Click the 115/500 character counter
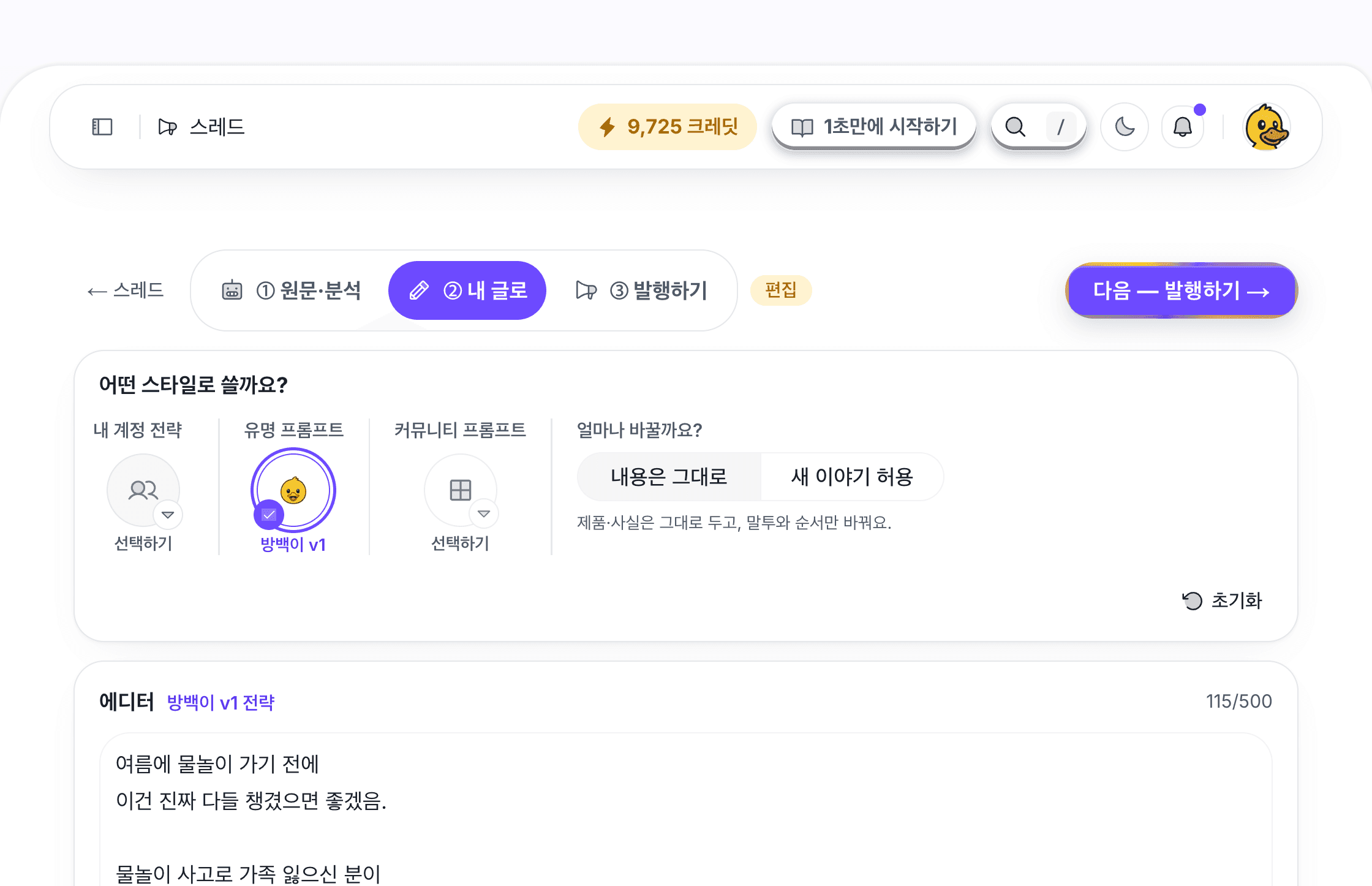 pos(1238,702)
